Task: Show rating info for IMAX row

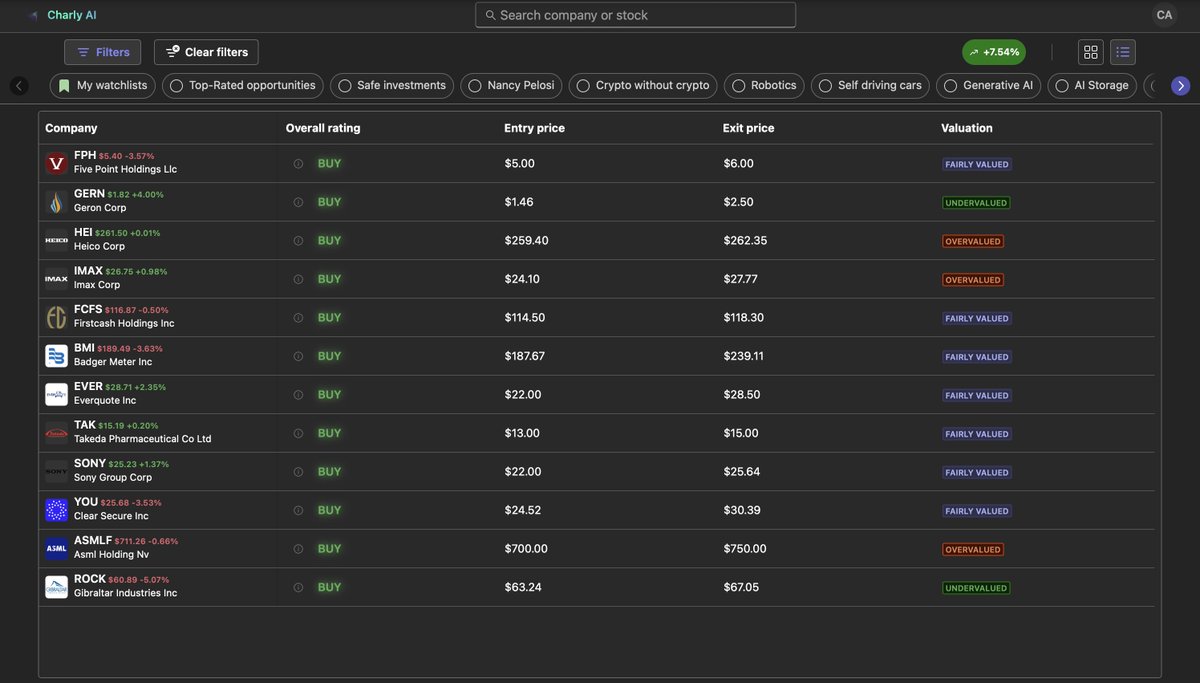Action: (298, 279)
